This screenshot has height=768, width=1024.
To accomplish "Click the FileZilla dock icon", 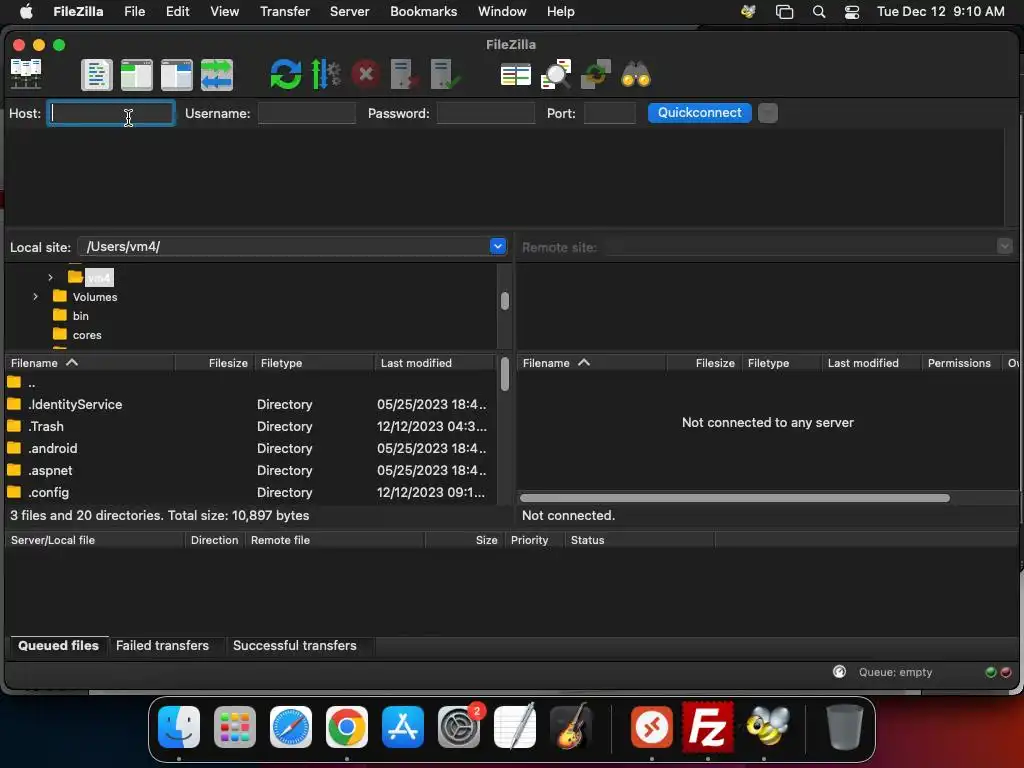I will point(708,726).
